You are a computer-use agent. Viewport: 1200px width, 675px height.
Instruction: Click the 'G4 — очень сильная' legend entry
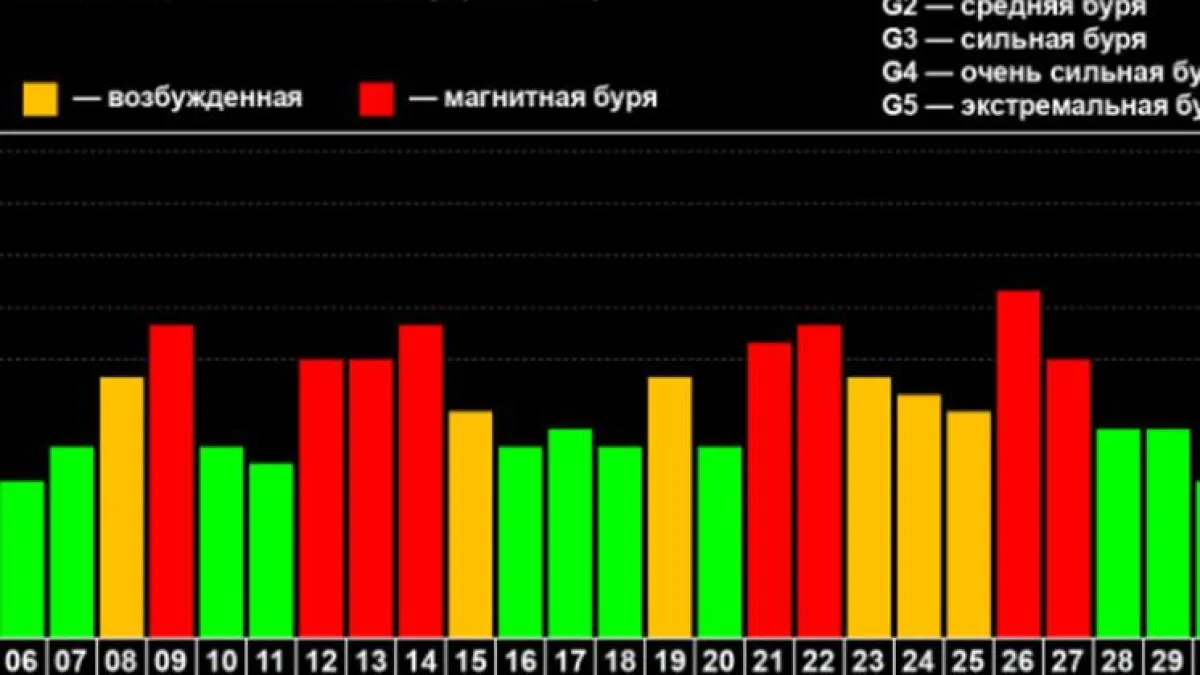click(x=1040, y=73)
